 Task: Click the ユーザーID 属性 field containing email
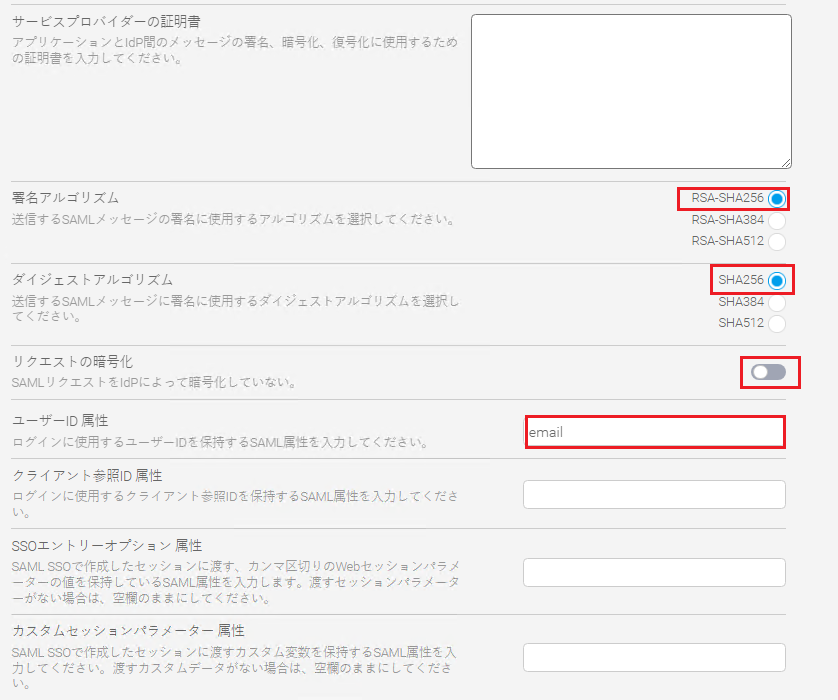point(655,432)
